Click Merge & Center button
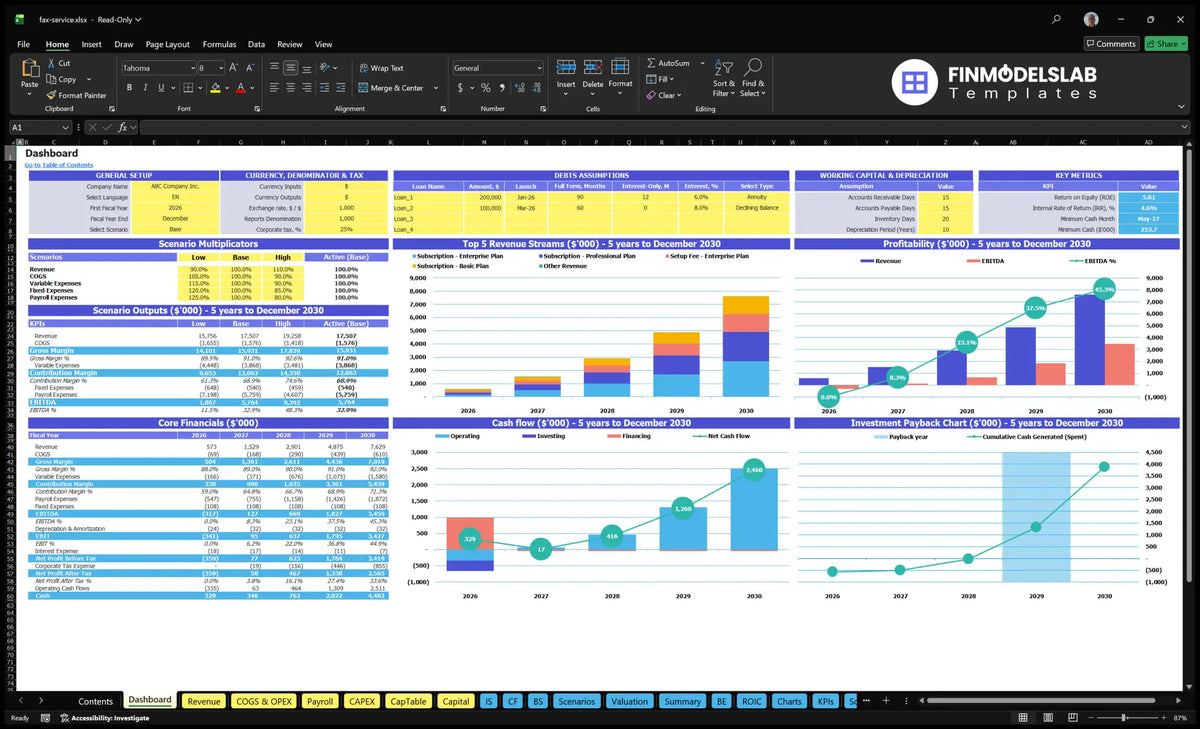 coord(390,88)
